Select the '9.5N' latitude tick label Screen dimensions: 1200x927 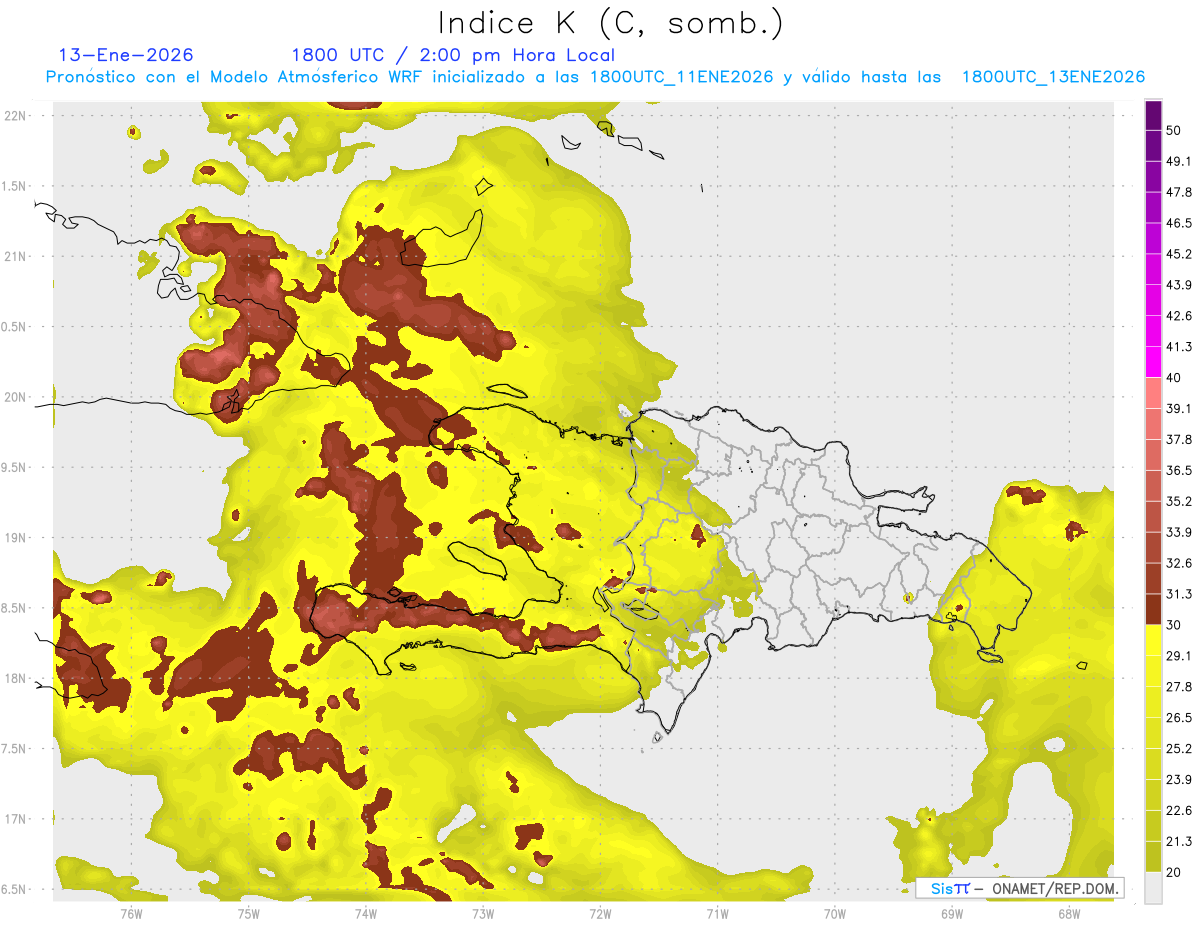(15, 467)
